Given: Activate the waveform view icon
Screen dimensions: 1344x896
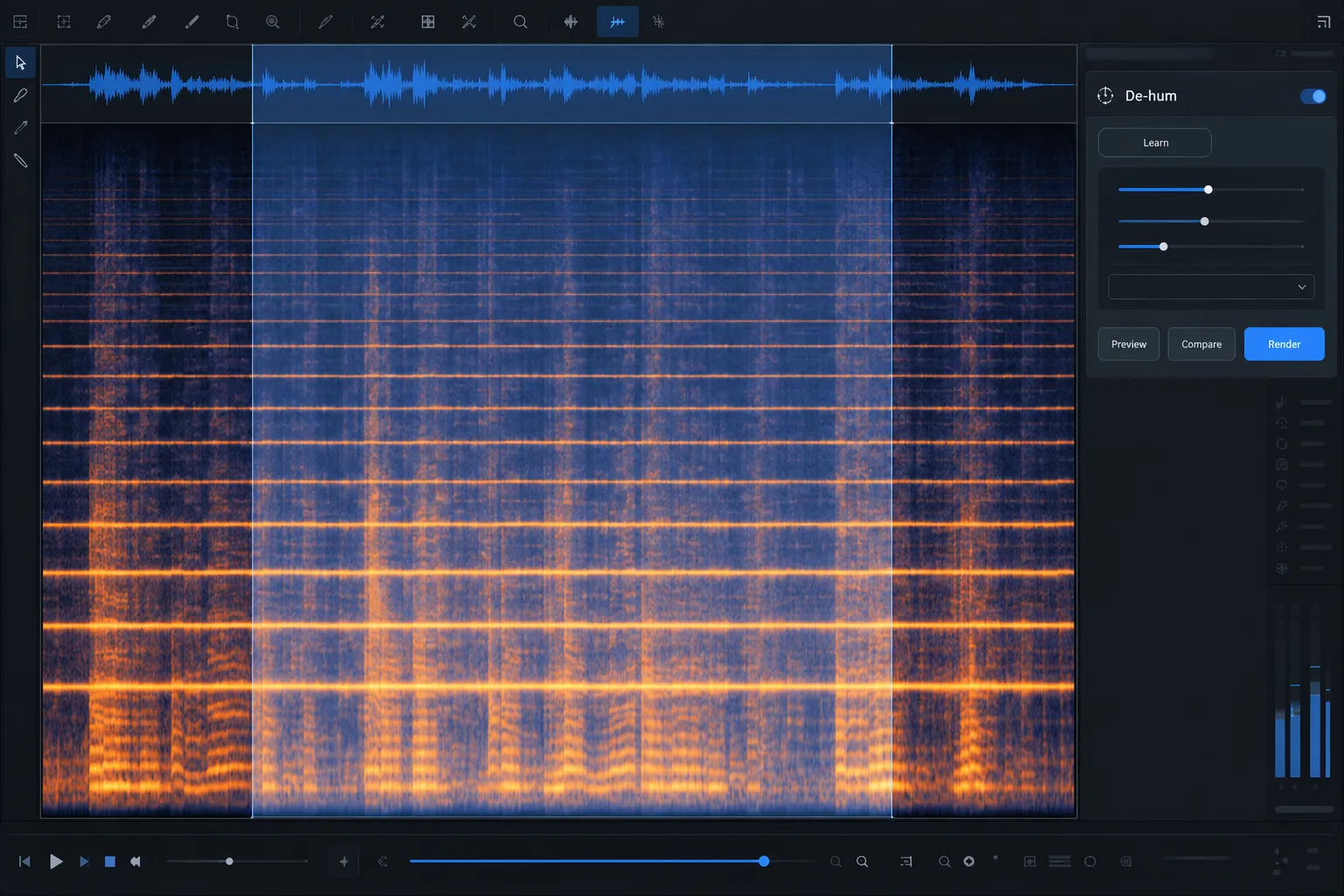Looking at the screenshot, I should point(570,22).
